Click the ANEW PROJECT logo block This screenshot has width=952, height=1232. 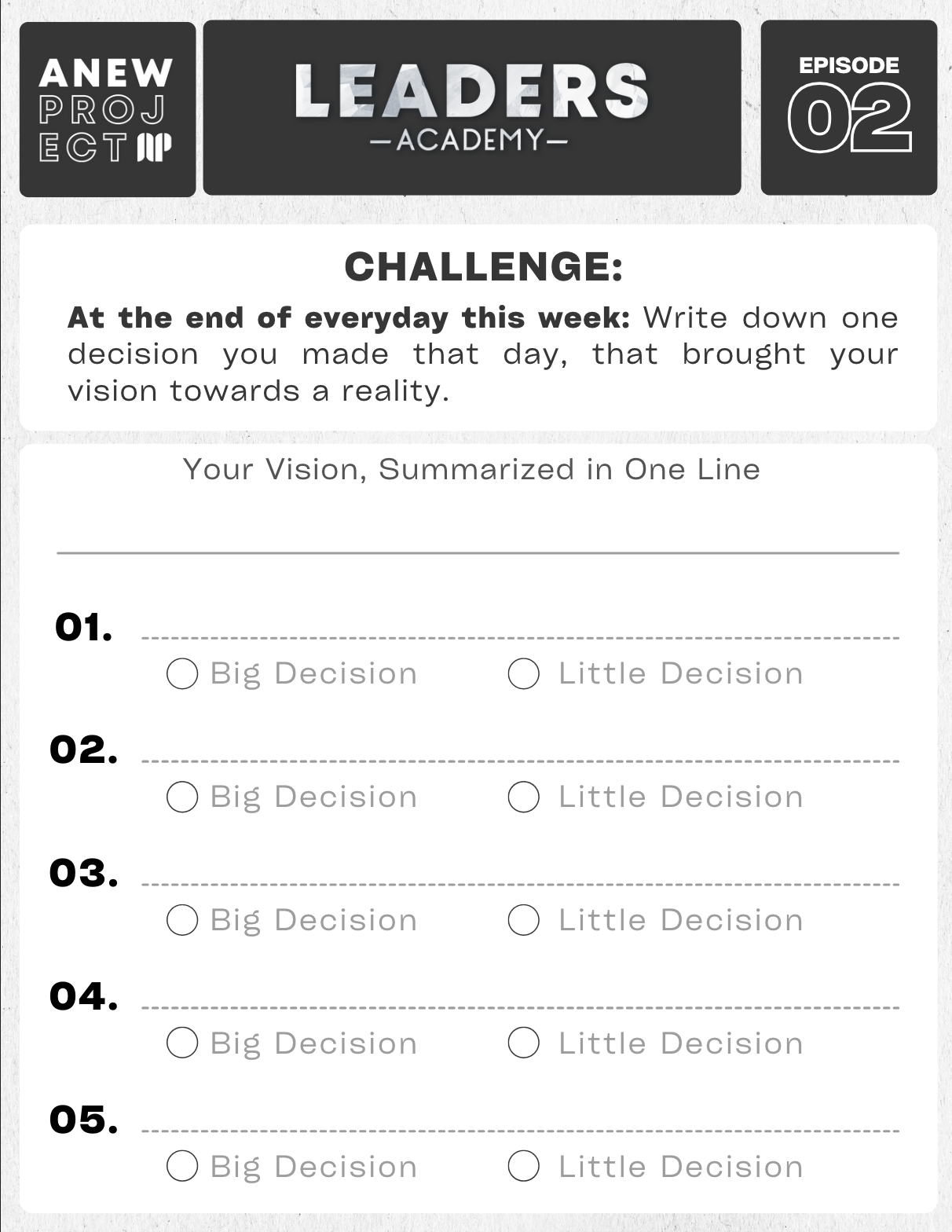tap(108, 109)
